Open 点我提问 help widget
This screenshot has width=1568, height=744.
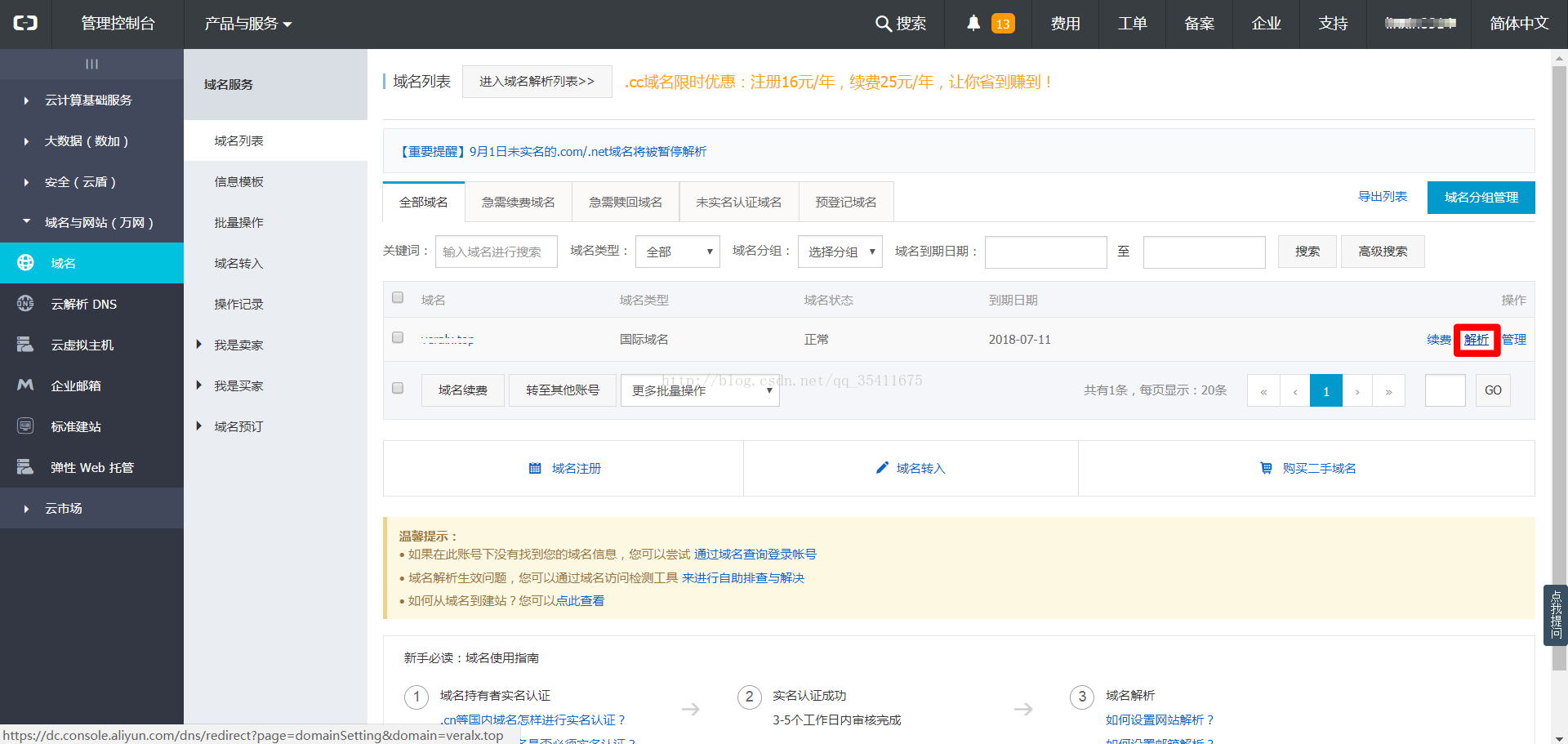pyautogui.click(x=1556, y=615)
